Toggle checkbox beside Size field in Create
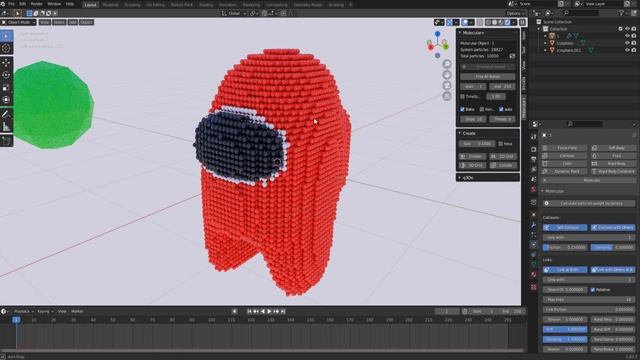Screen dimensions: 640x360 pos(500,144)
